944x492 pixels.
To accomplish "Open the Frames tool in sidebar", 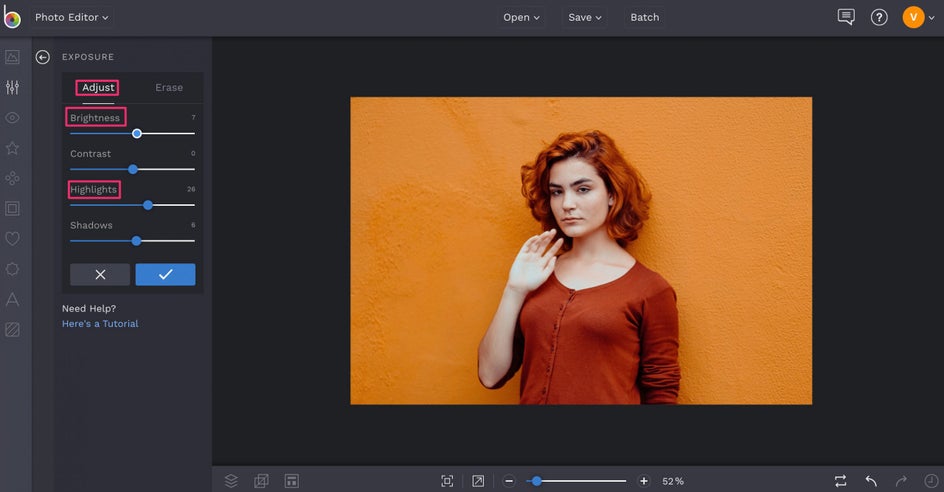I will tap(12, 209).
